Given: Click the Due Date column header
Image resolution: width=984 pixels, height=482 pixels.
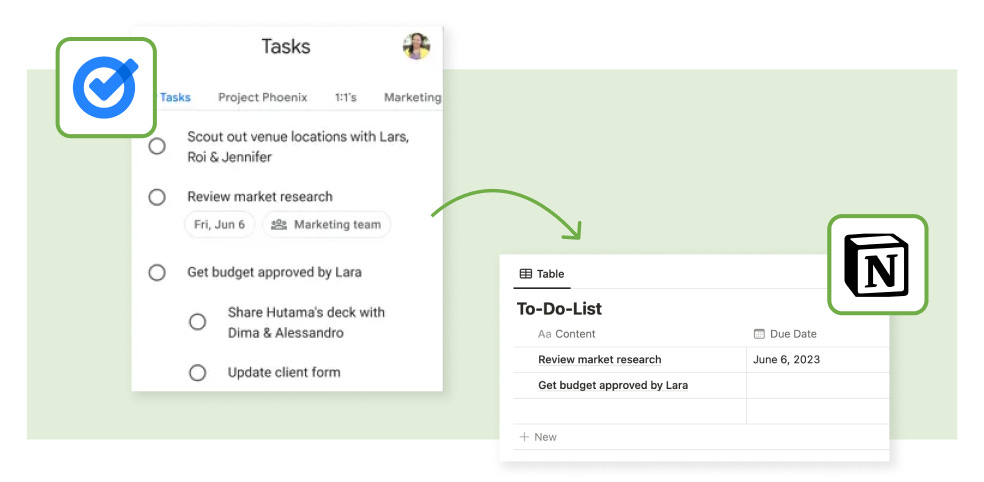Looking at the screenshot, I should [x=818, y=334].
